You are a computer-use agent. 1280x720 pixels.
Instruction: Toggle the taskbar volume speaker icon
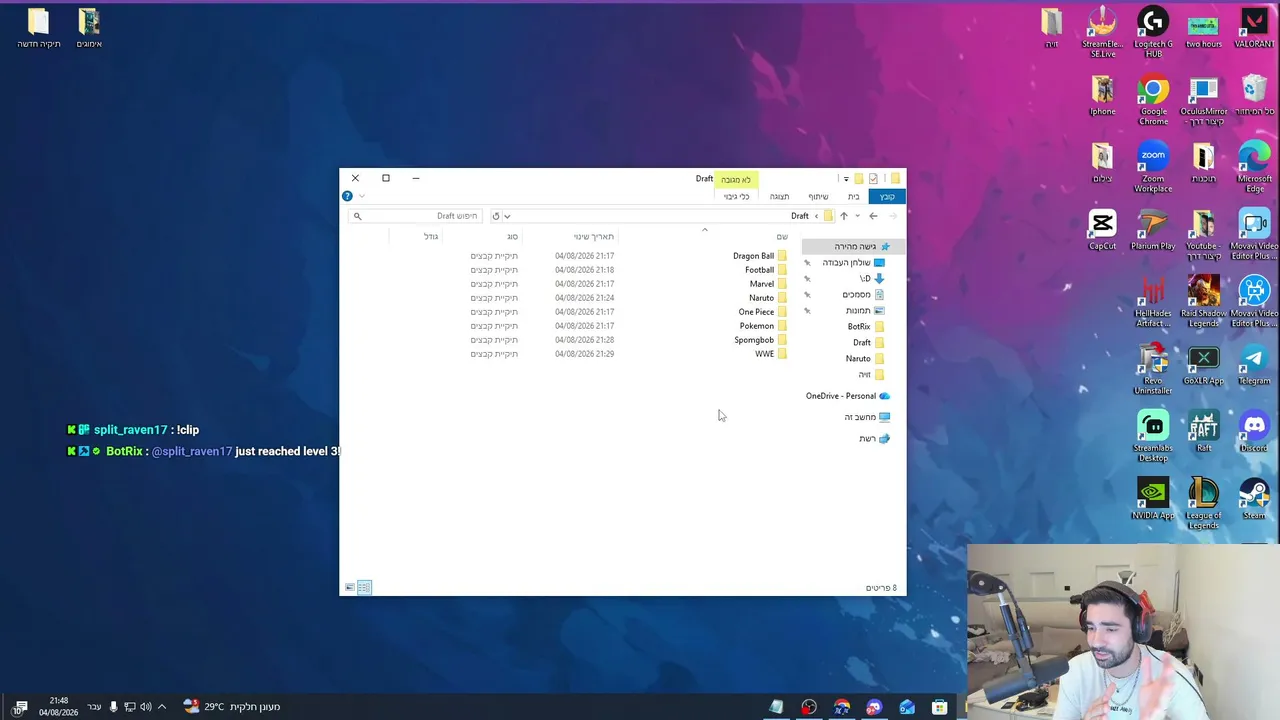tap(145, 707)
